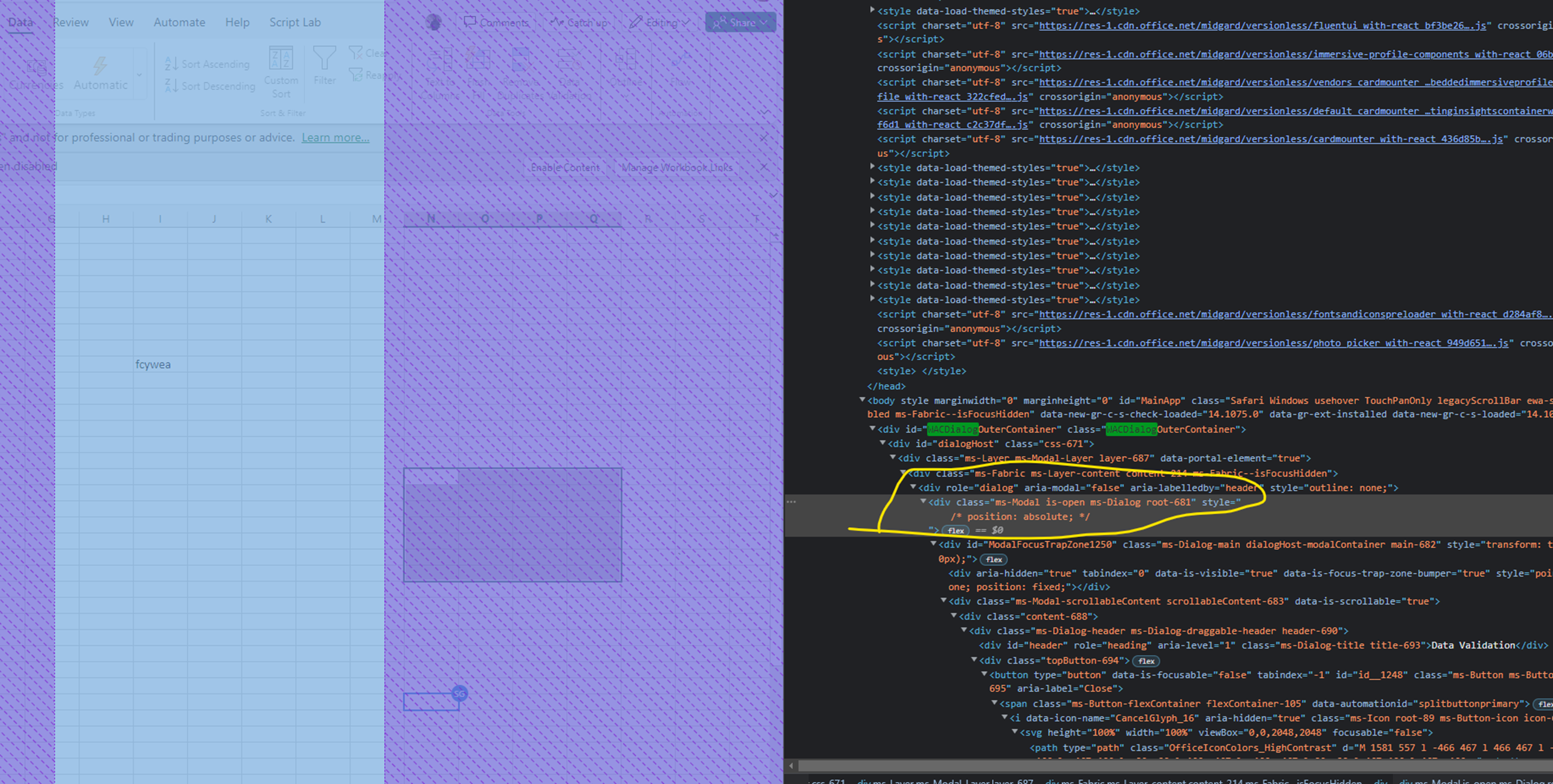Expand the Data Types gallery chevron
Viewport: 1553px width, 784px height.
point(139,75)
